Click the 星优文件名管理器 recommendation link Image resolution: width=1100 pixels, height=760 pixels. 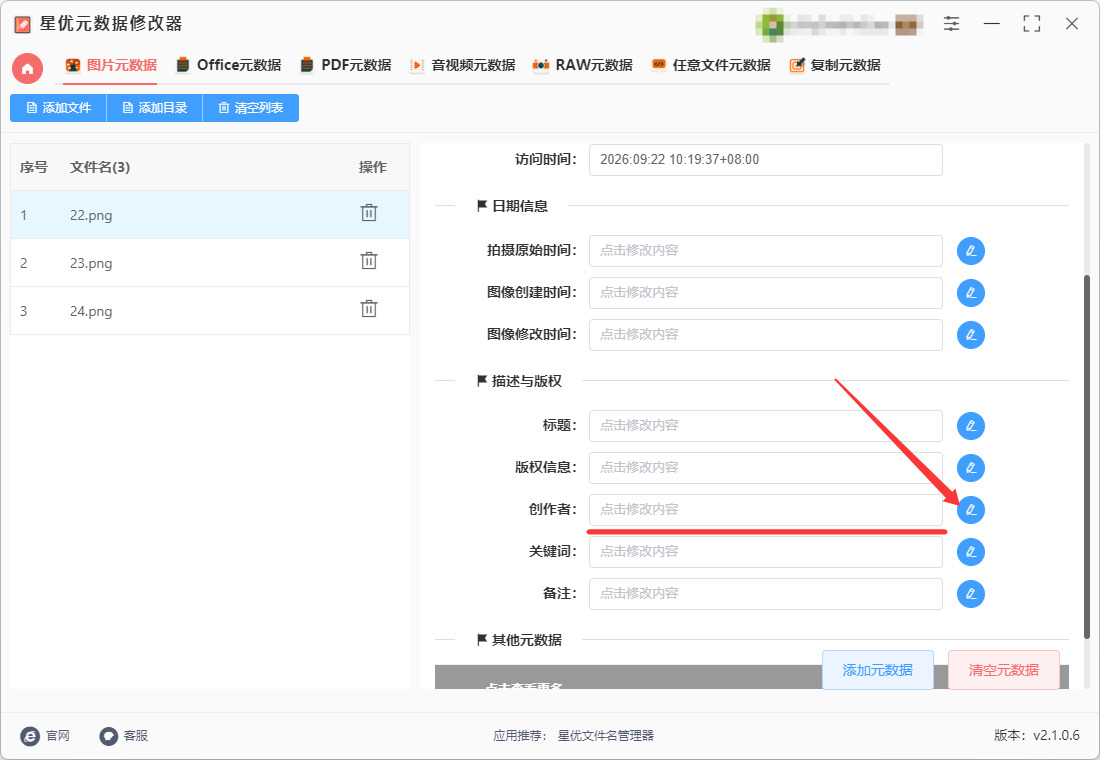(605, 735)
